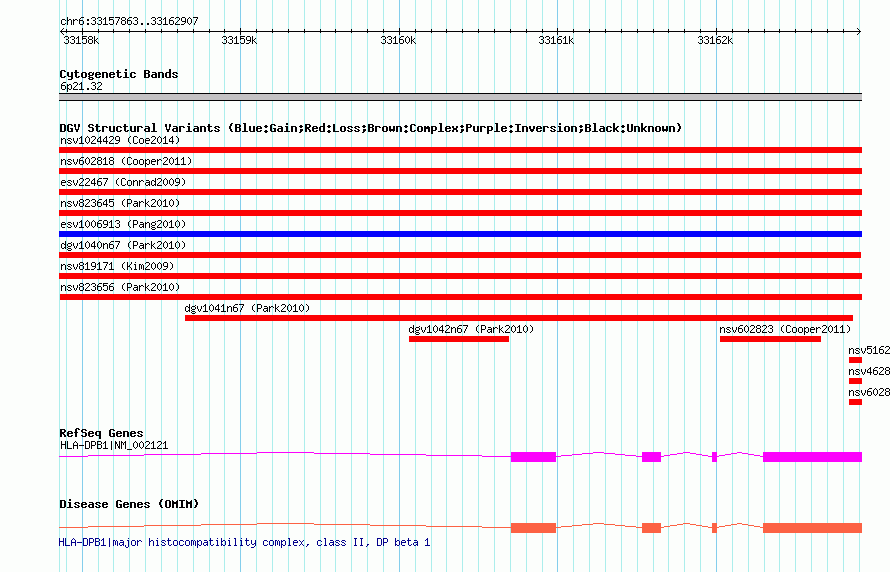Viewport: 890px width, 572px height.
Task: Select the last large magenta RefSeq exon
Action: tap(812, 457)
